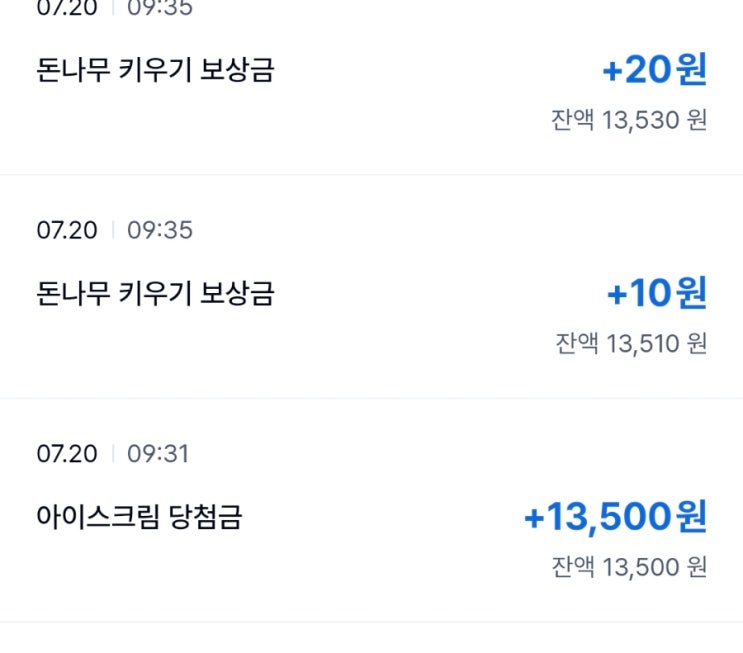
Task: Click the +13,500원 amount
Action: [614, 518]
